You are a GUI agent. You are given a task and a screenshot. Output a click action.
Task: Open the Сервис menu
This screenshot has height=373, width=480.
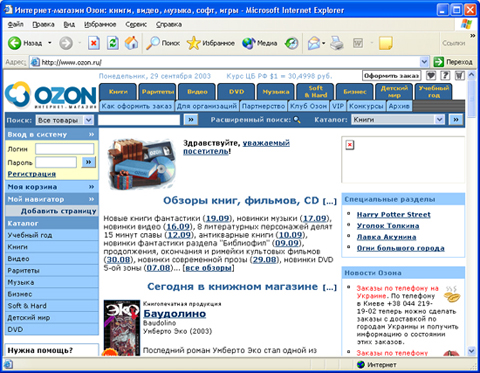(x=136, y=24)
